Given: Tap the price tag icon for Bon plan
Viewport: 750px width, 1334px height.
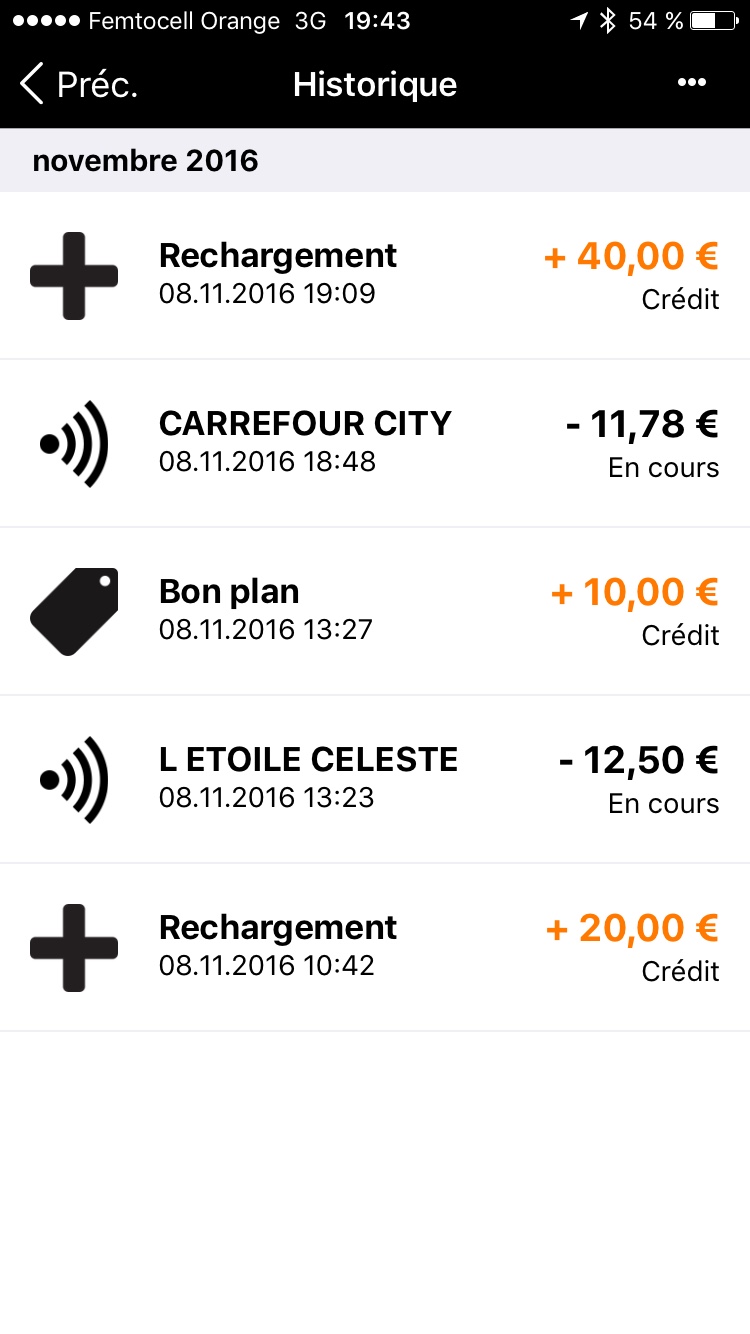Looking at the screenshot, I should tap(74, 612).
